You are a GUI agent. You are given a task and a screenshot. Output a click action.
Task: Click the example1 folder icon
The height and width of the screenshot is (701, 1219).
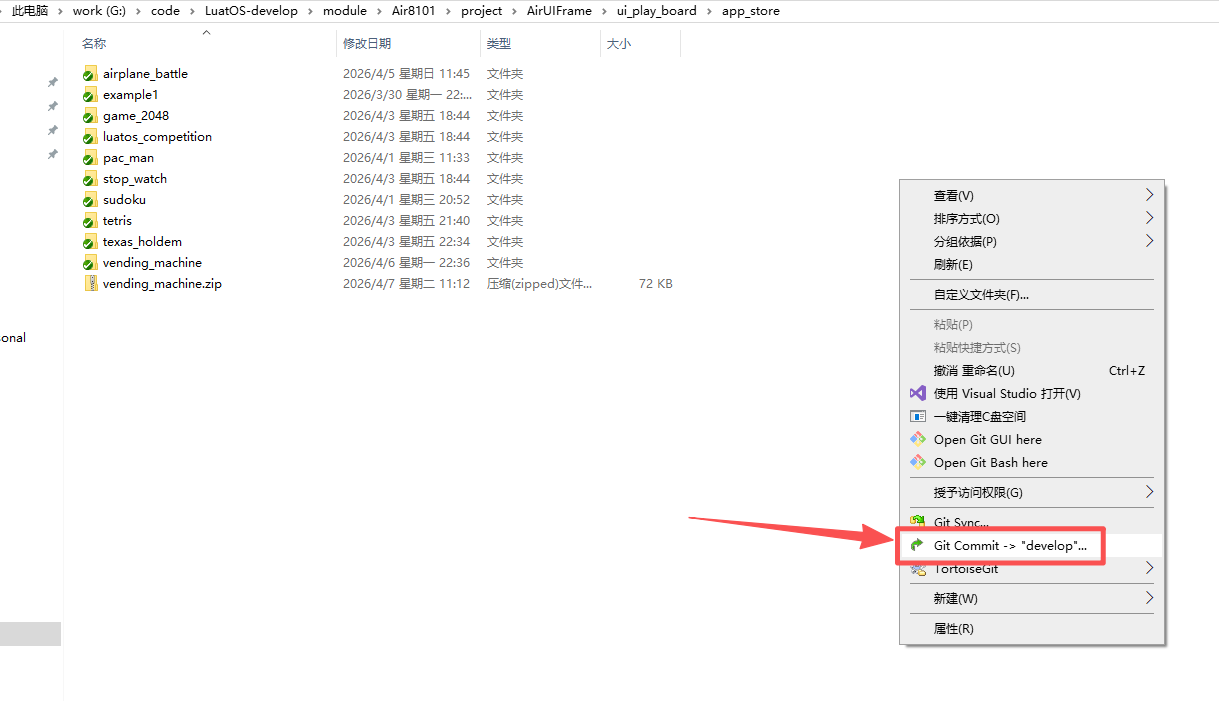(x=90, y=95)
